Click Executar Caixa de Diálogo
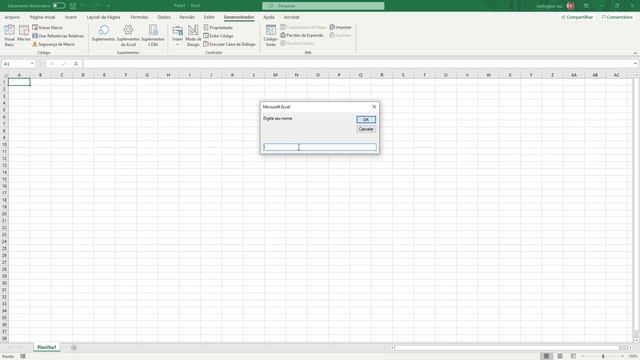 (229, 44)
